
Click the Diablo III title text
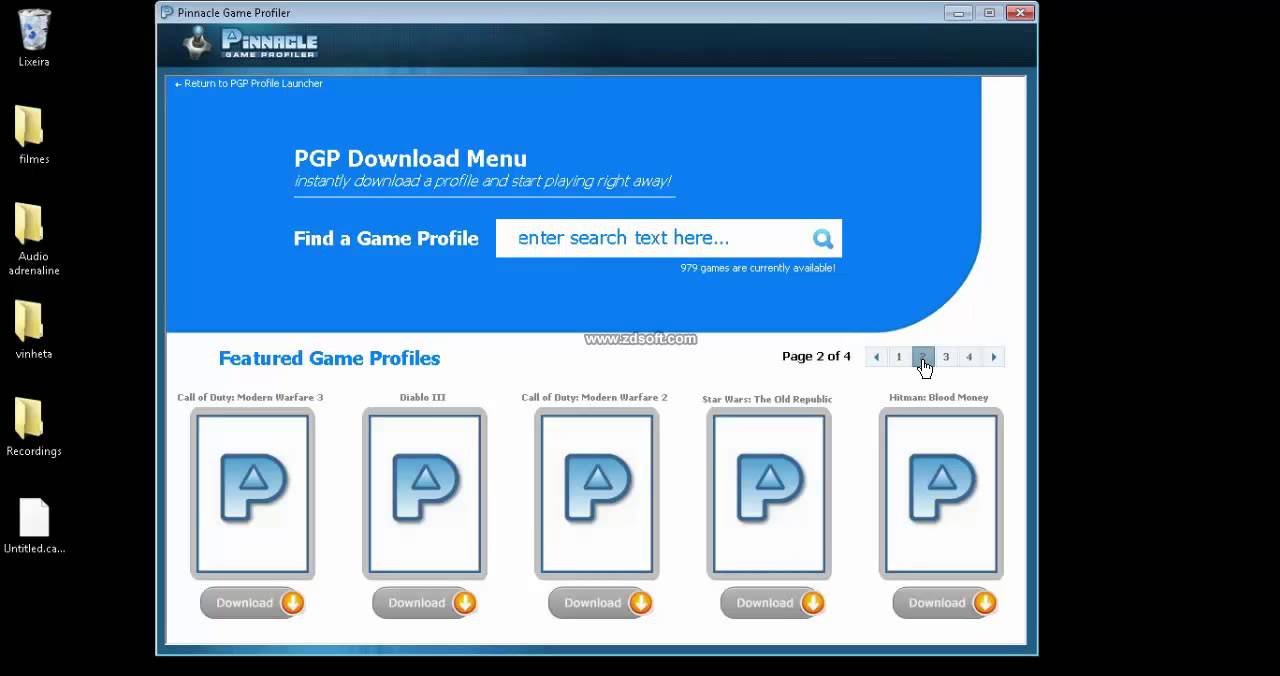point(423,397)
